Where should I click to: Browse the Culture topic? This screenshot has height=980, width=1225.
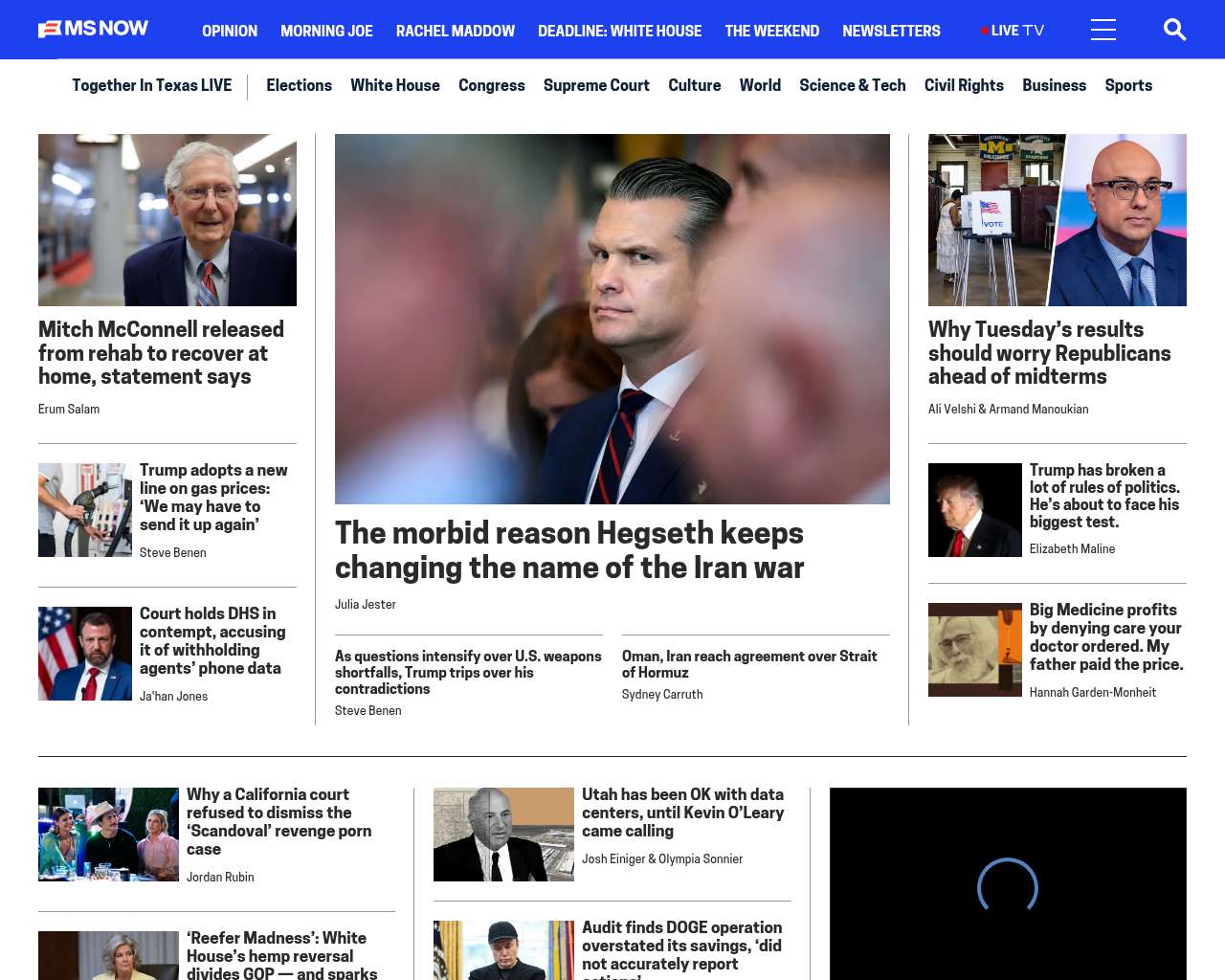click(695, 85)
